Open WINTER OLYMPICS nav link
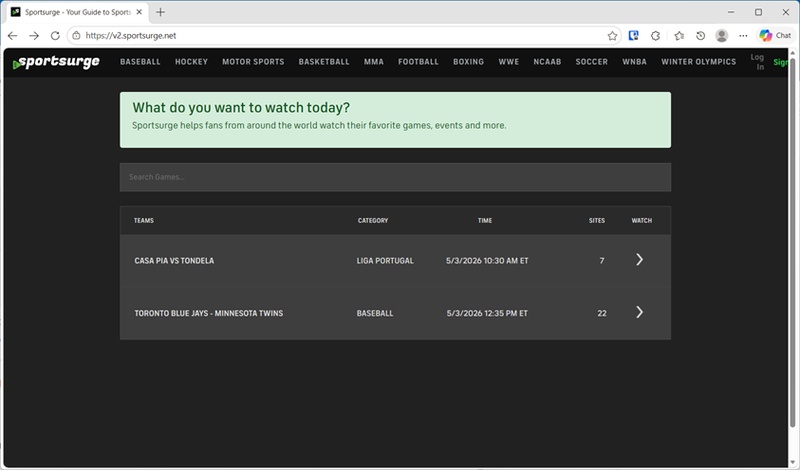This screenshot has width=800, height=470. [x=698, y=62]
